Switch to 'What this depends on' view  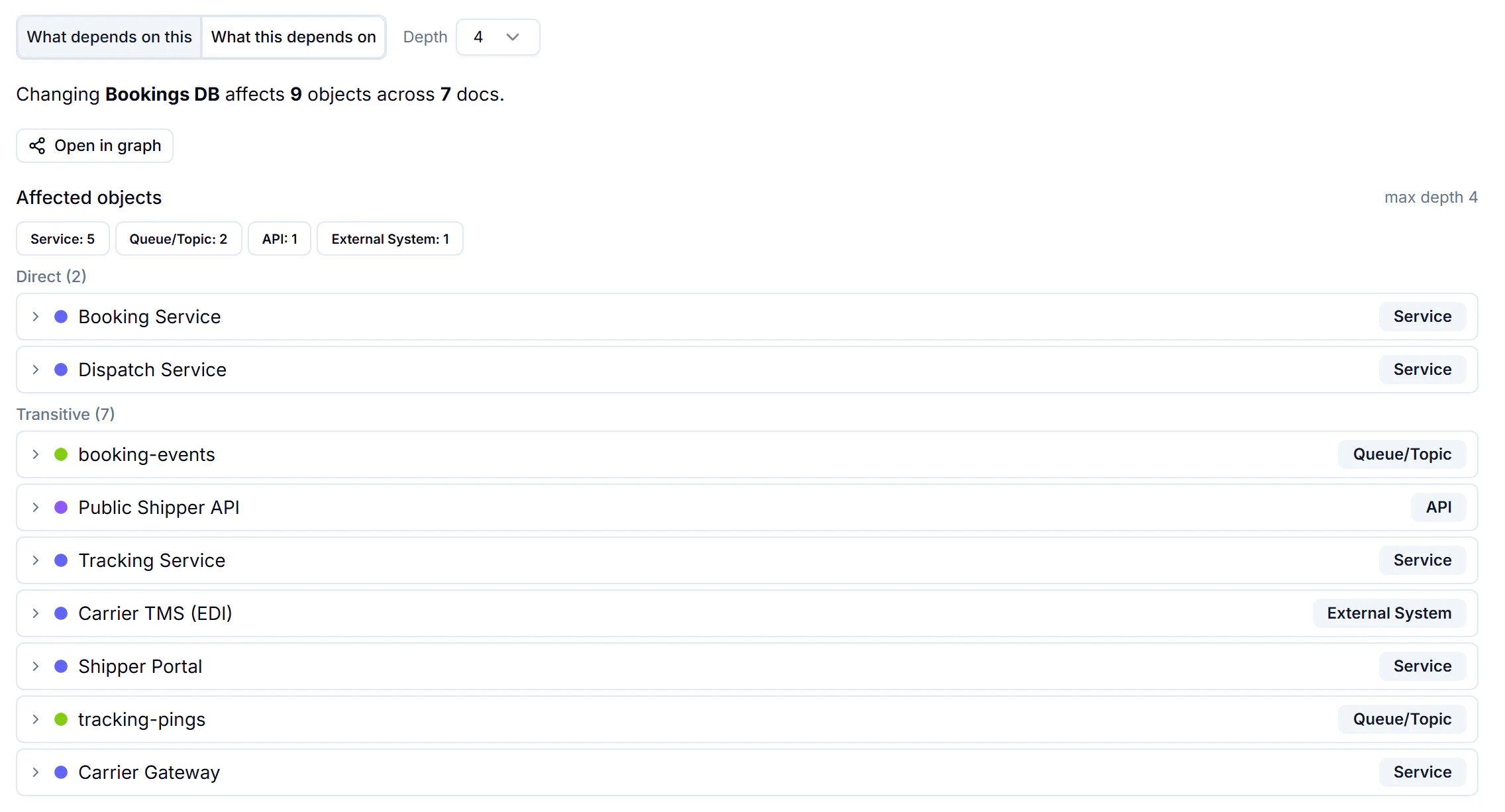click(x=293, y=37)
